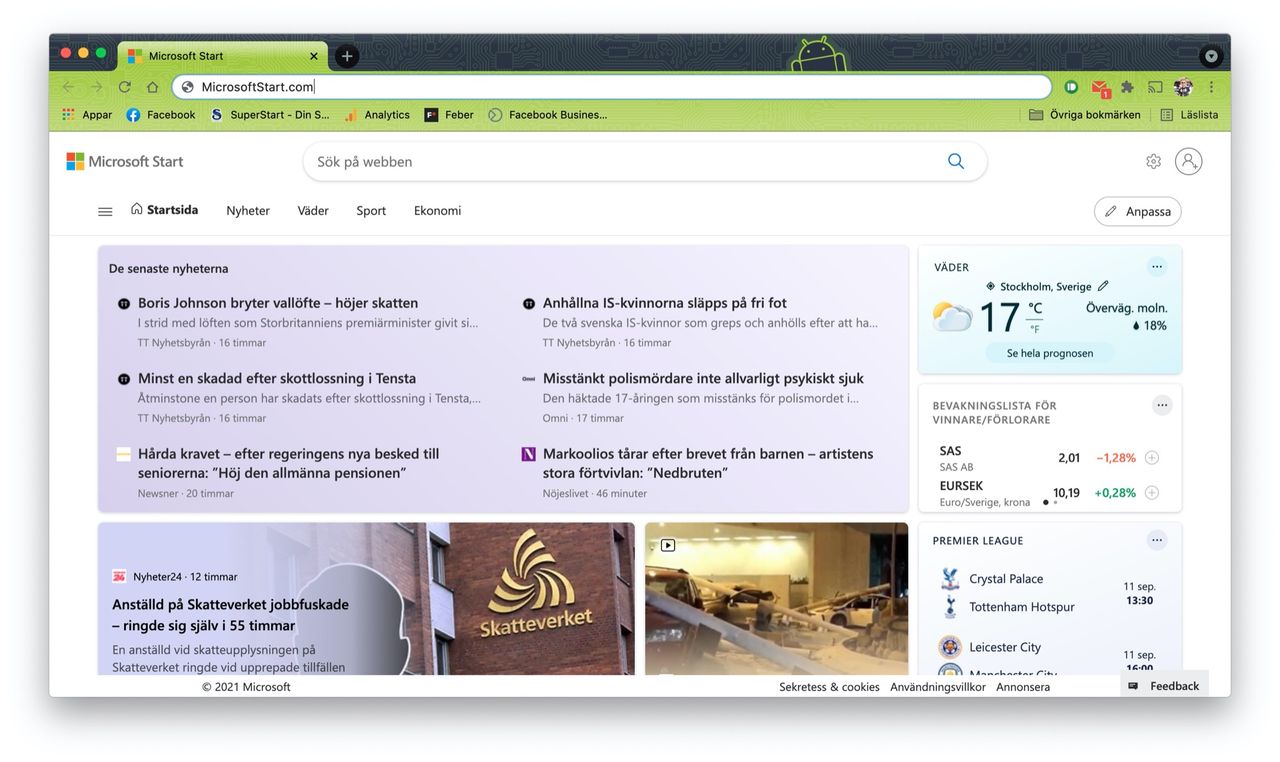1280x762 pixels.
Task: Click the cloudy weather icon
Action: (x=952, y=317)
